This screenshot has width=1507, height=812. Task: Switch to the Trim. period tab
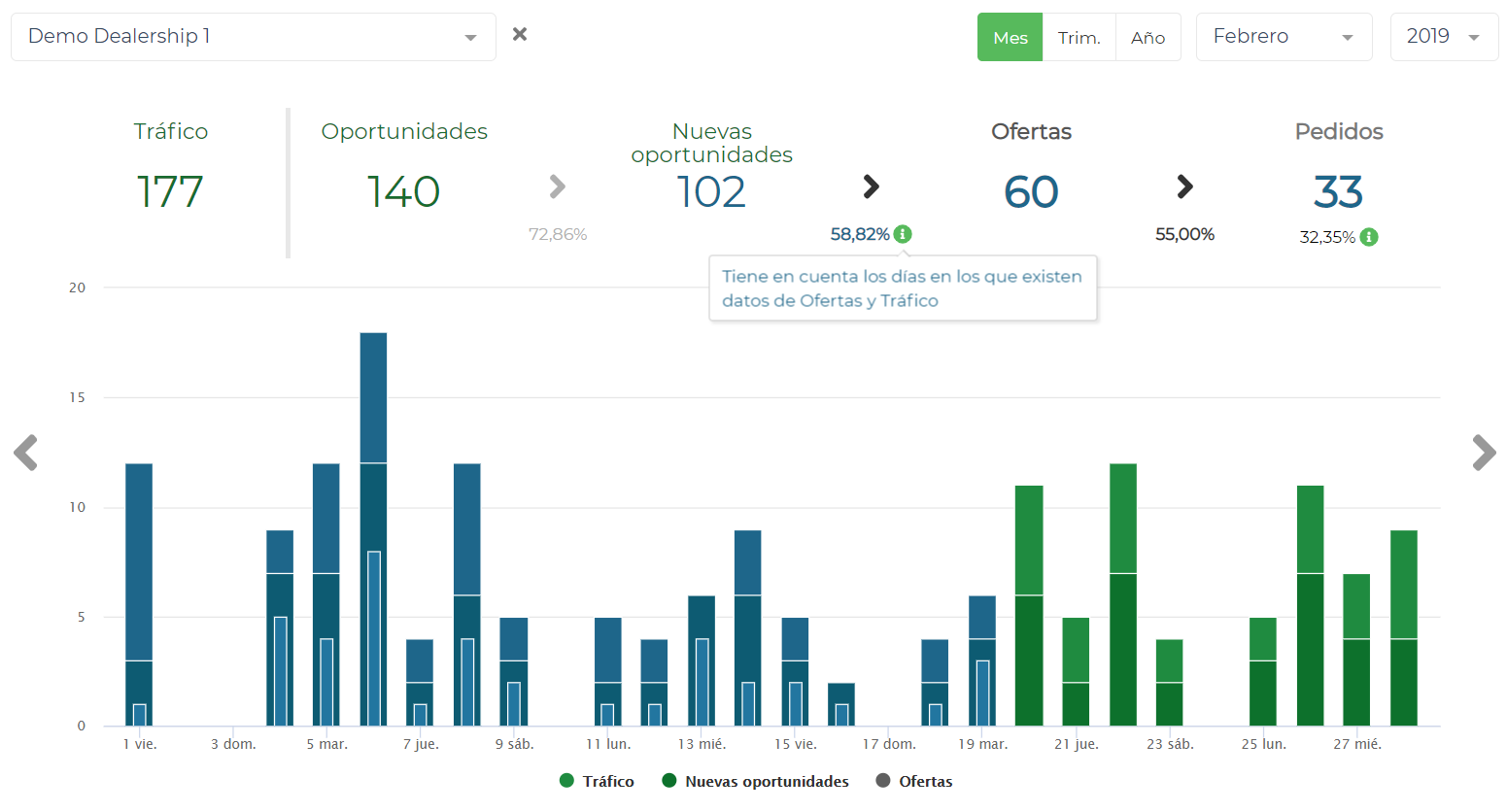pyautogui.click(x=1079, y=38)
